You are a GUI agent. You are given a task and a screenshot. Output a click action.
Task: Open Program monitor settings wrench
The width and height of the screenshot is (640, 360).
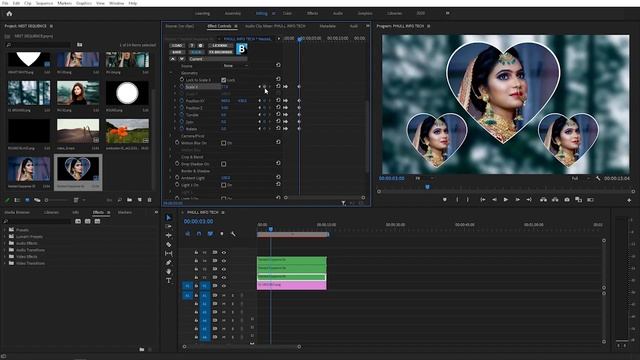click(x=598, y=178)
